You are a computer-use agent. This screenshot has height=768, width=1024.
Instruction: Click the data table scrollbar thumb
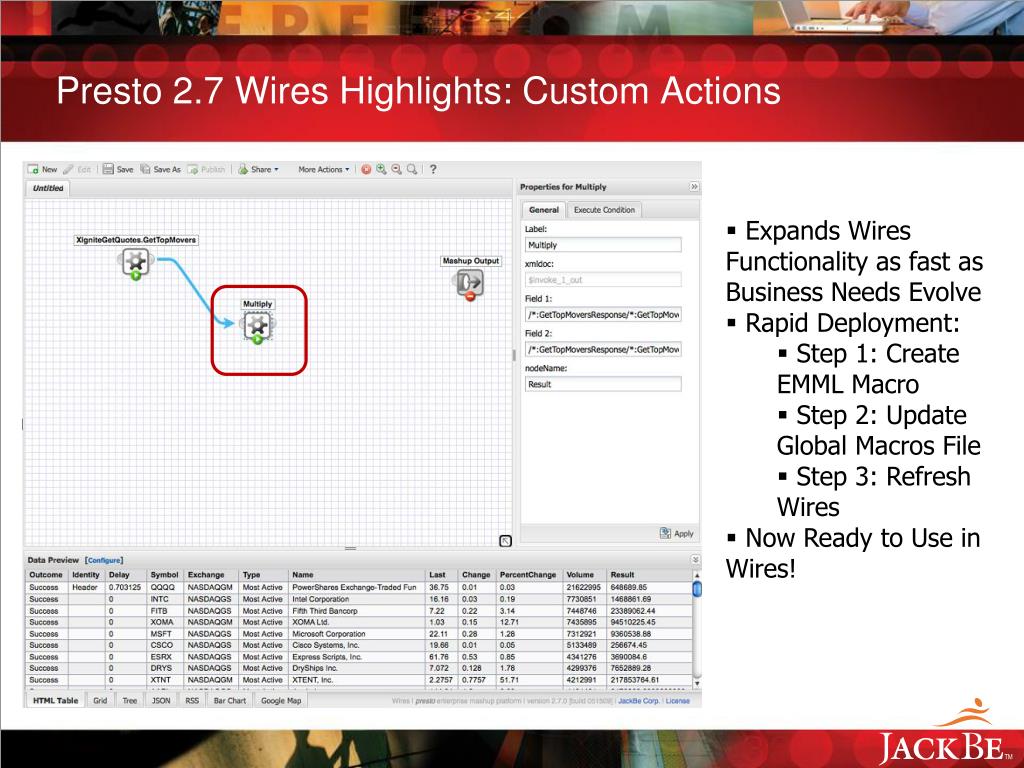click(x=697, y=588)
